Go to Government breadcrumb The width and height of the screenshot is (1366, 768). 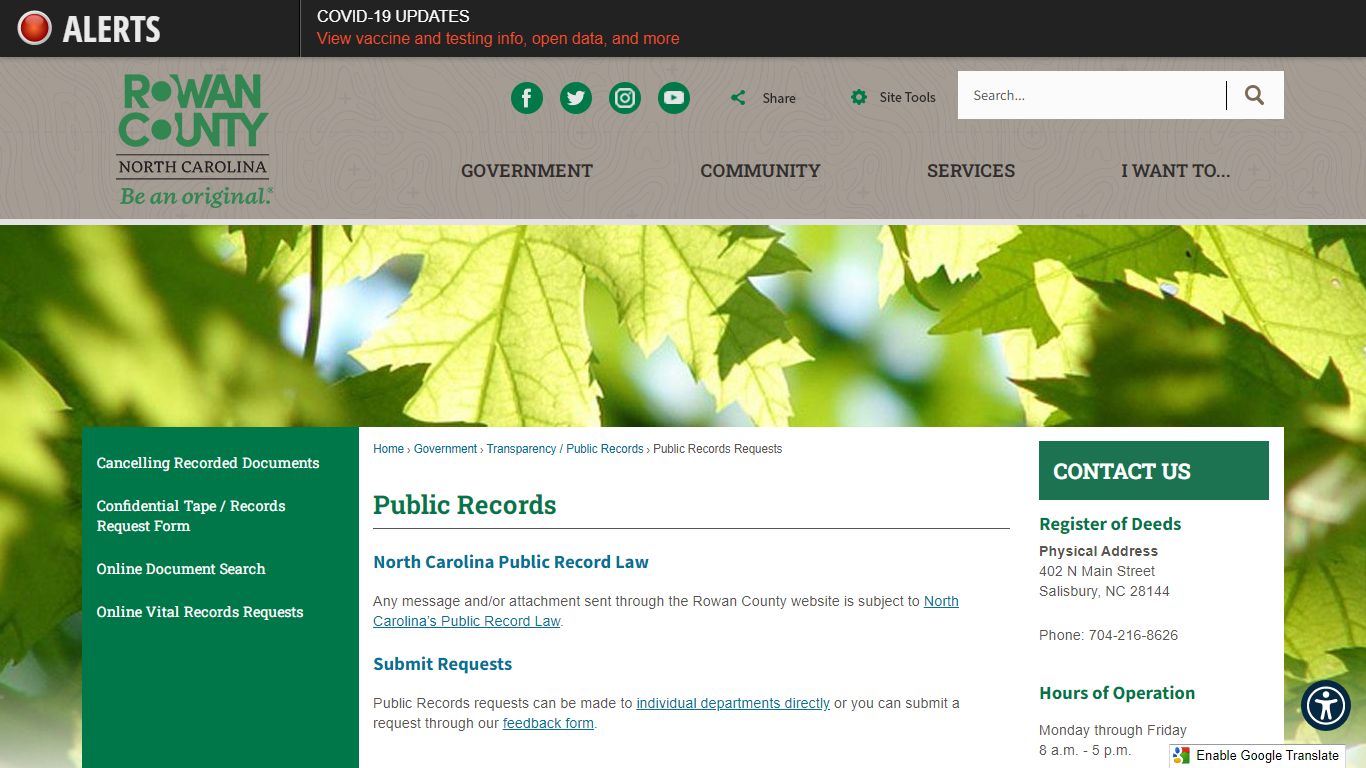445,449
